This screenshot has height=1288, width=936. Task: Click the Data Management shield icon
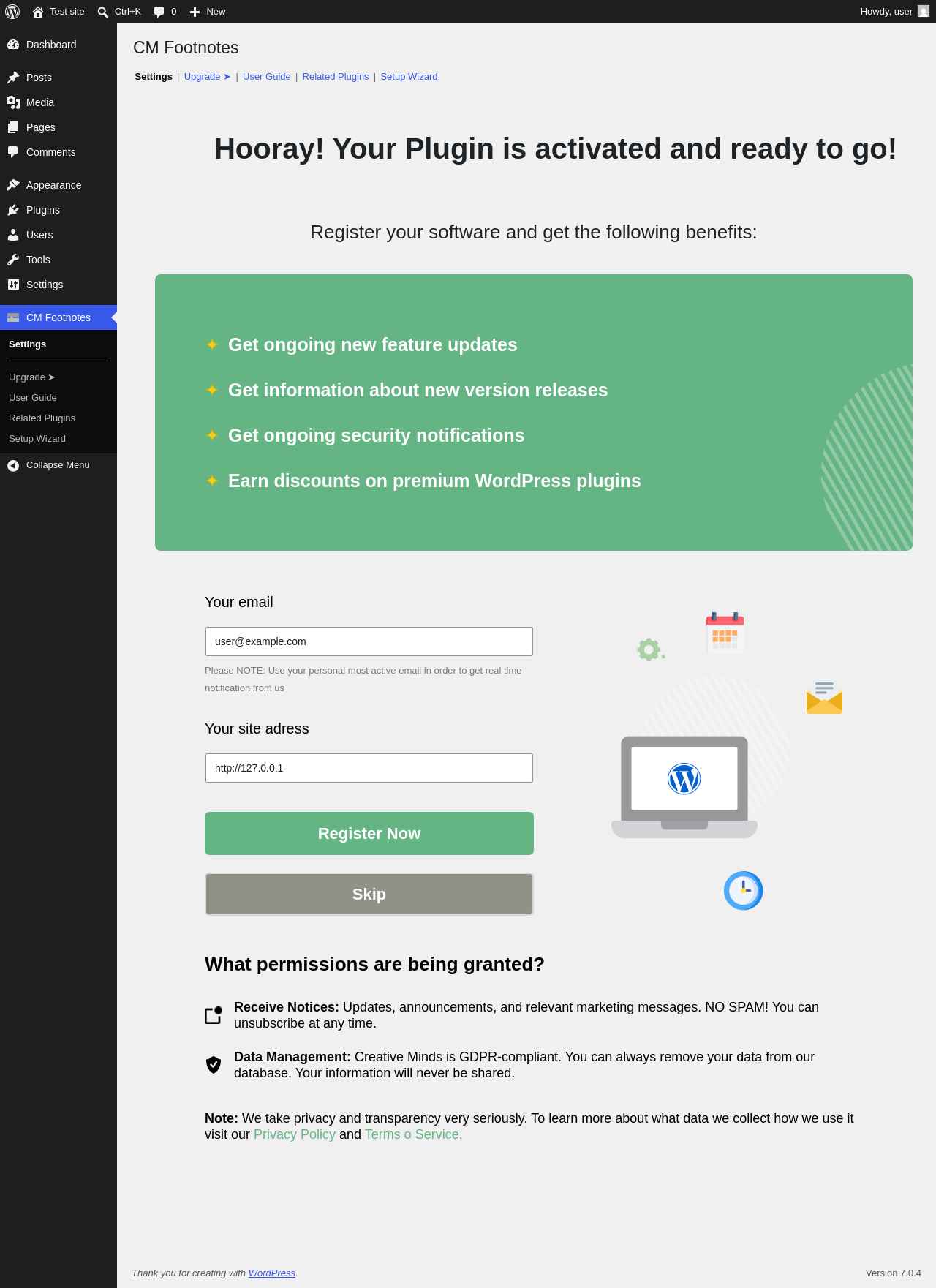(x=214, y=1065)
